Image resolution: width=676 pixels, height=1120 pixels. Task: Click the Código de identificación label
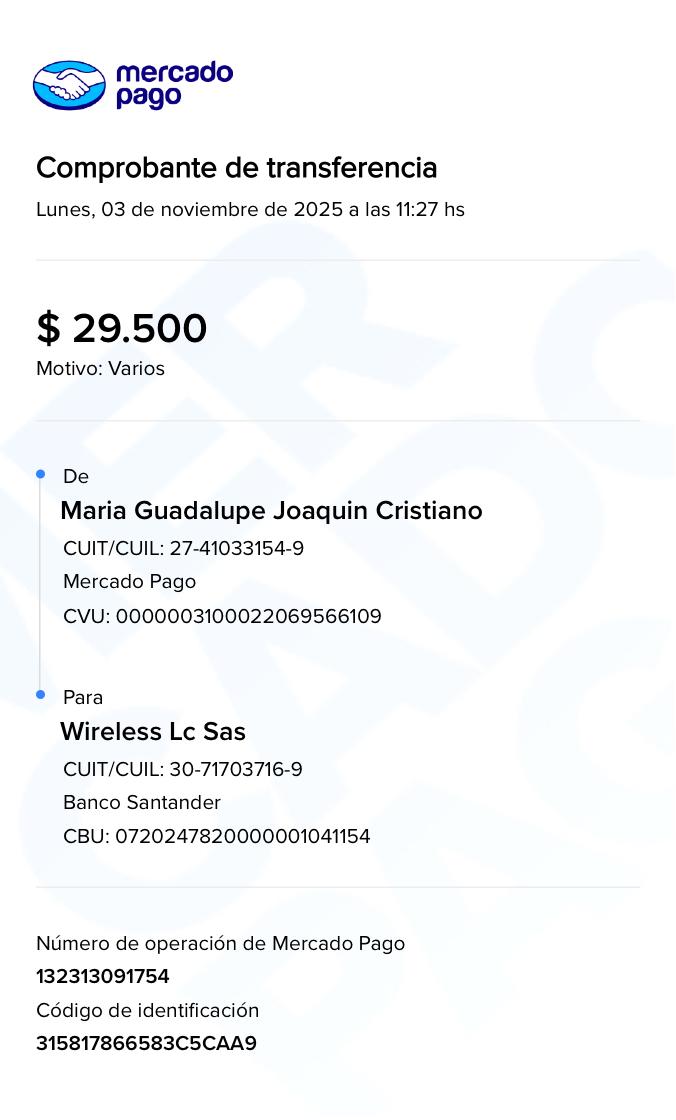click(147, 1011)
